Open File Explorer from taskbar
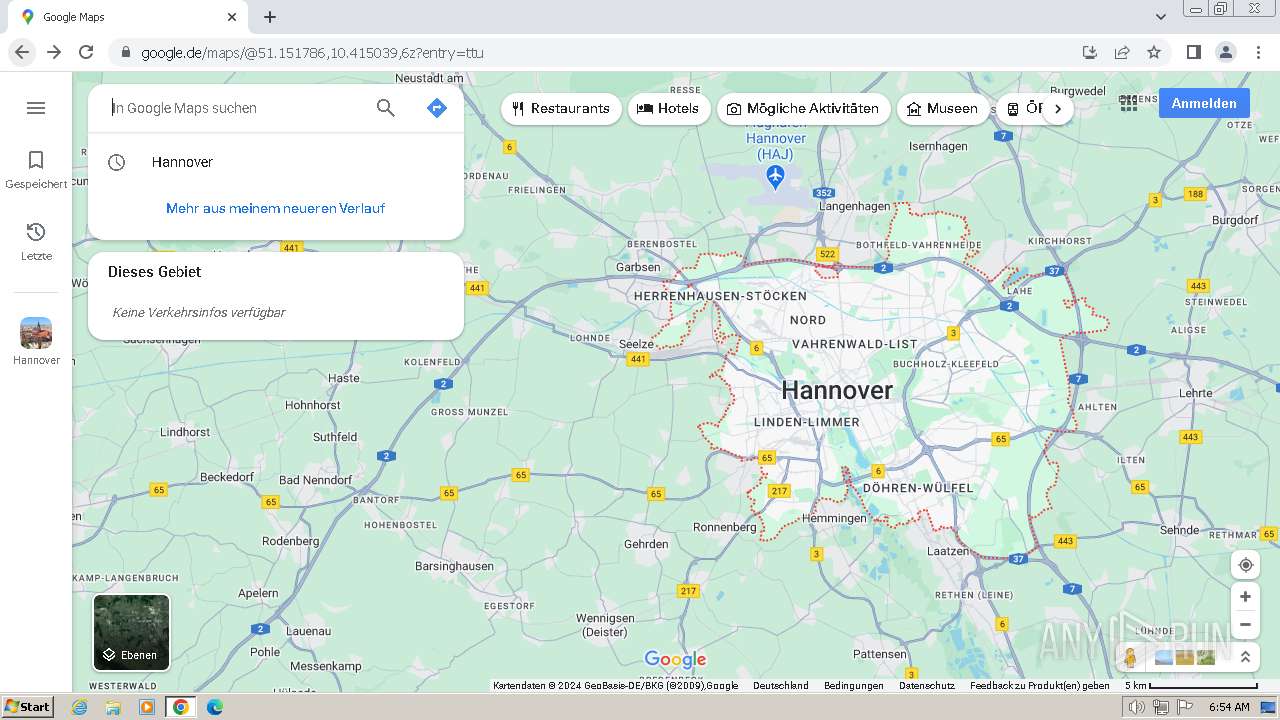Viewport: 1280px width, 720px height. point(113,707)
